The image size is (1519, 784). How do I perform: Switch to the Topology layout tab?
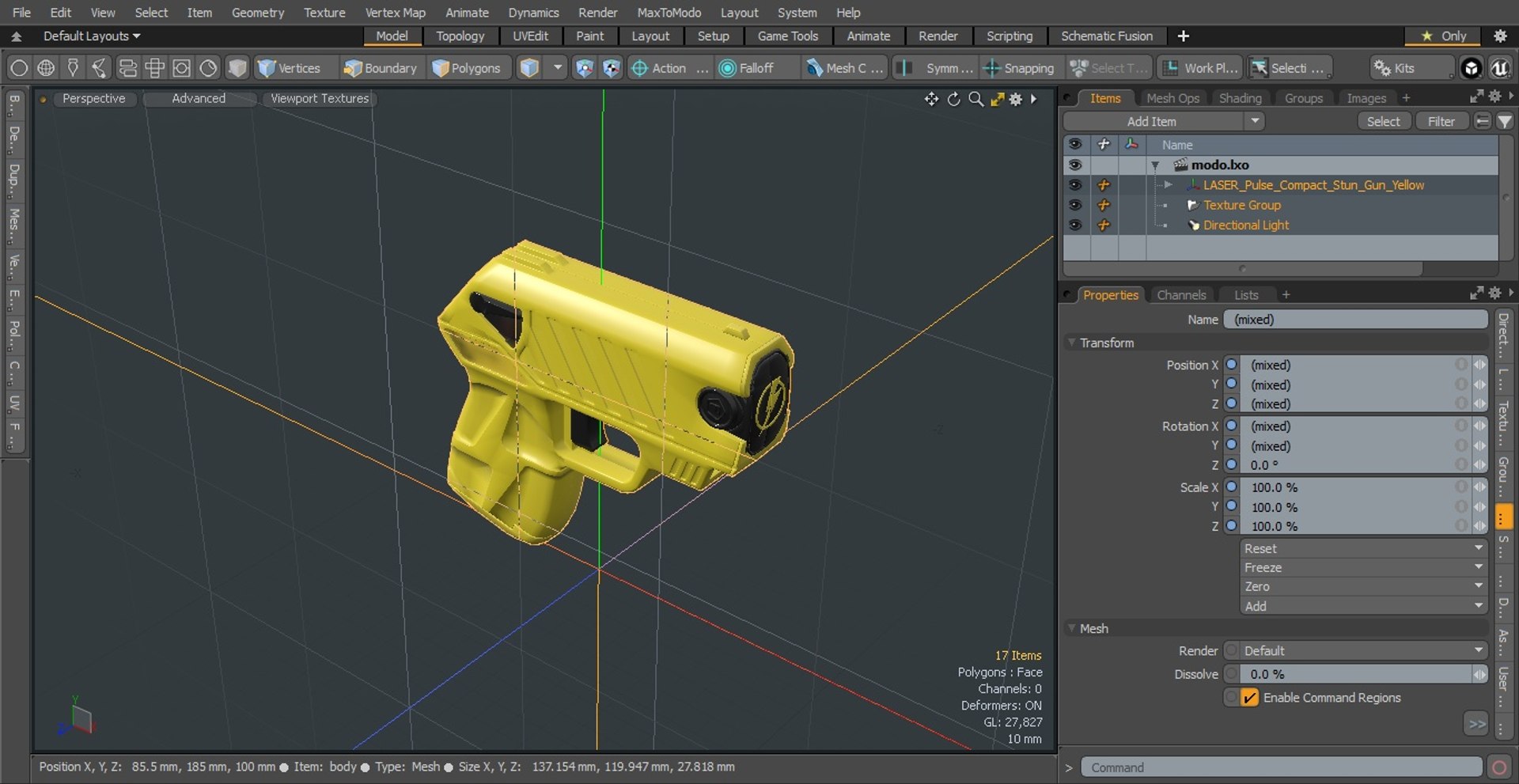click(x=460, y=36)
